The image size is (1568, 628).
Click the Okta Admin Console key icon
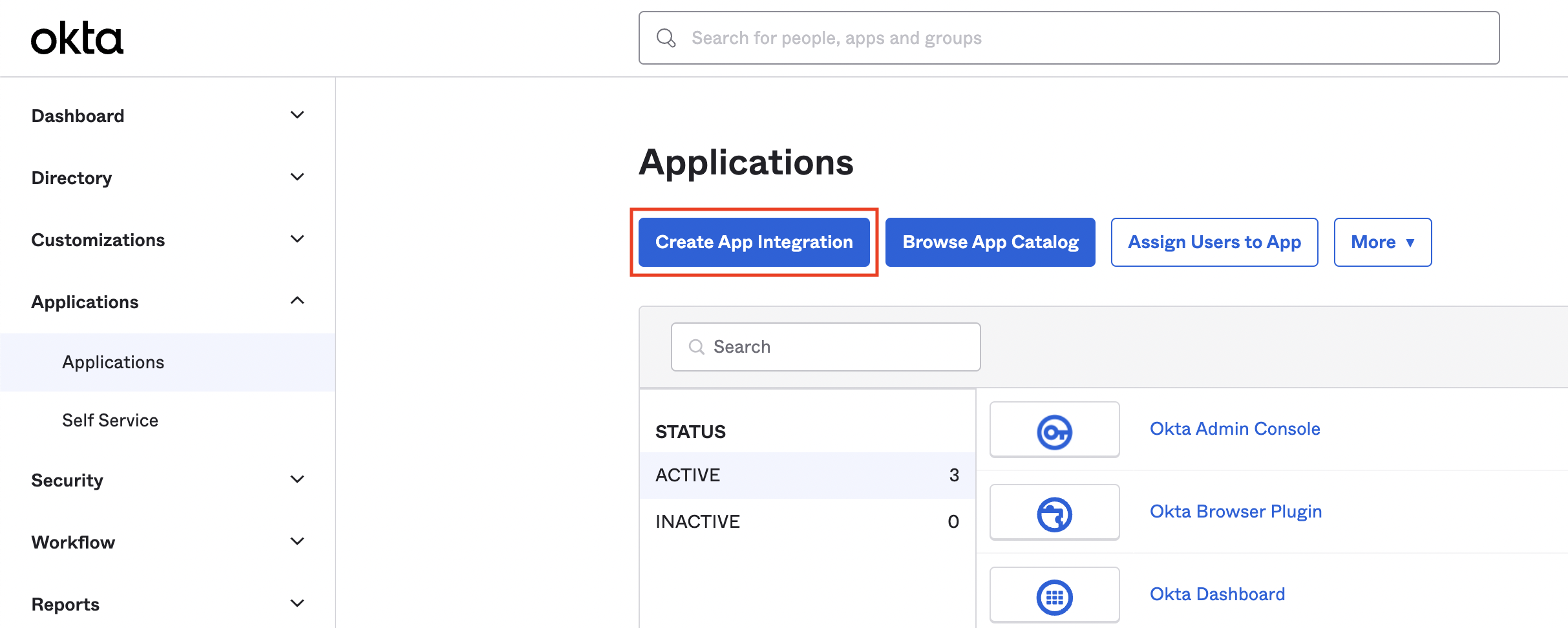[x=1054, y=429]
